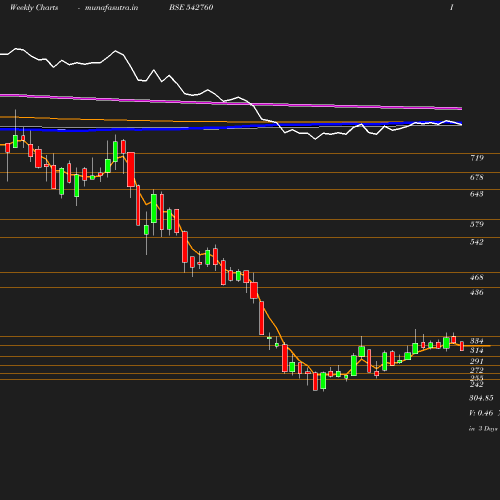The image size is (500, 500).
Task: Click the 'in 3 Days' text
Action: click(483, 429)
